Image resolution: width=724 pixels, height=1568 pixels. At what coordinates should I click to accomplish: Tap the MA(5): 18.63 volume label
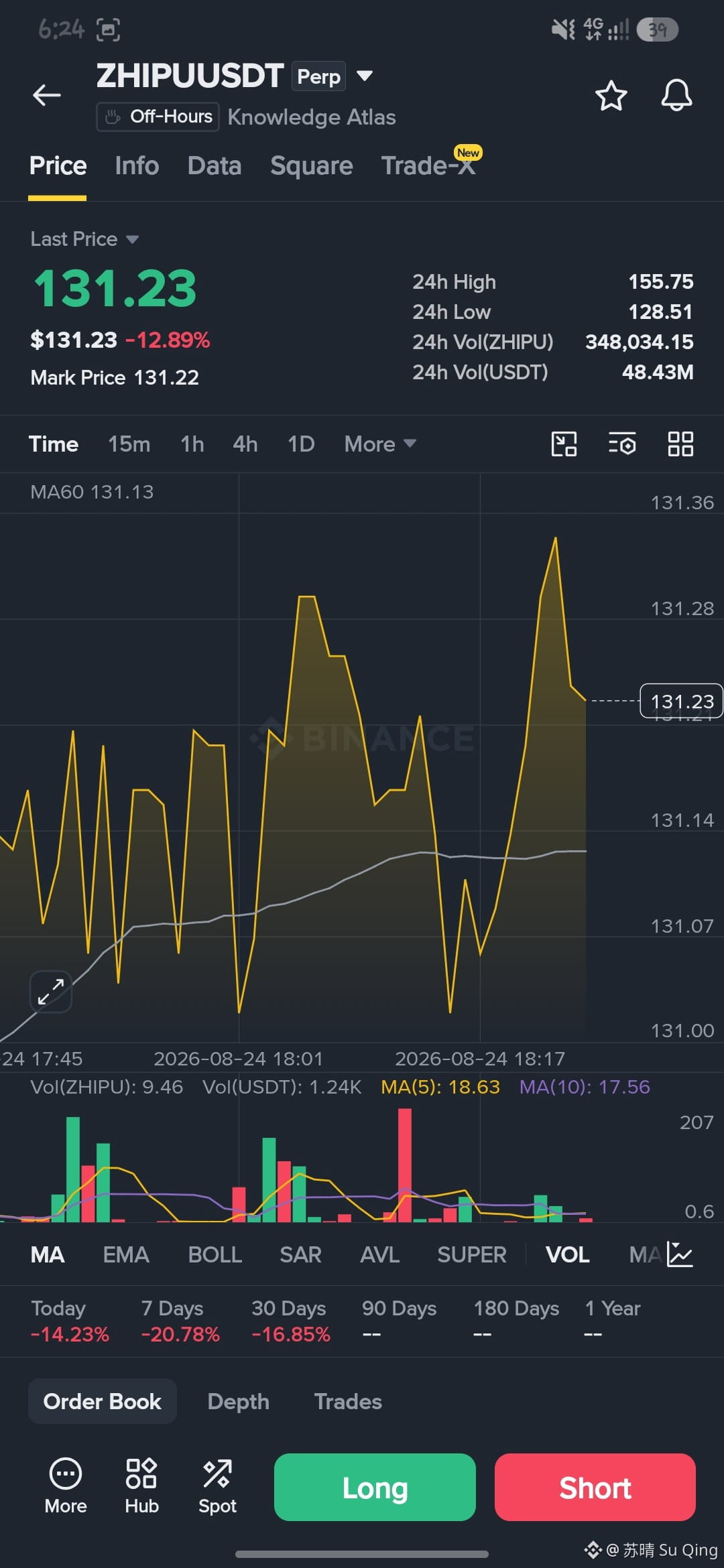[x=440, y=1087]
